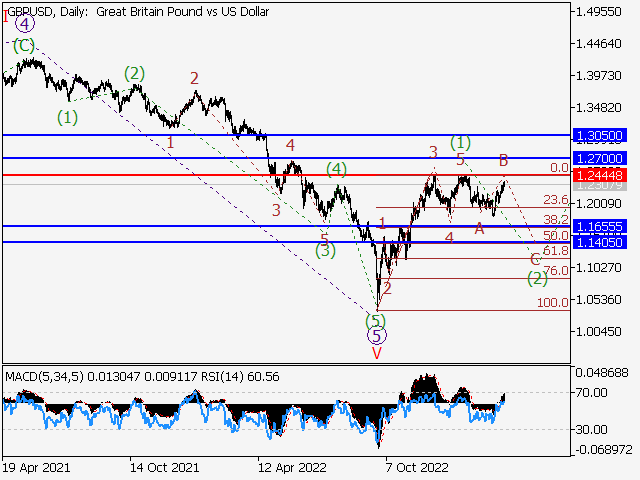
Task: Select the green (3) wave label
Action: coord(325,251)
